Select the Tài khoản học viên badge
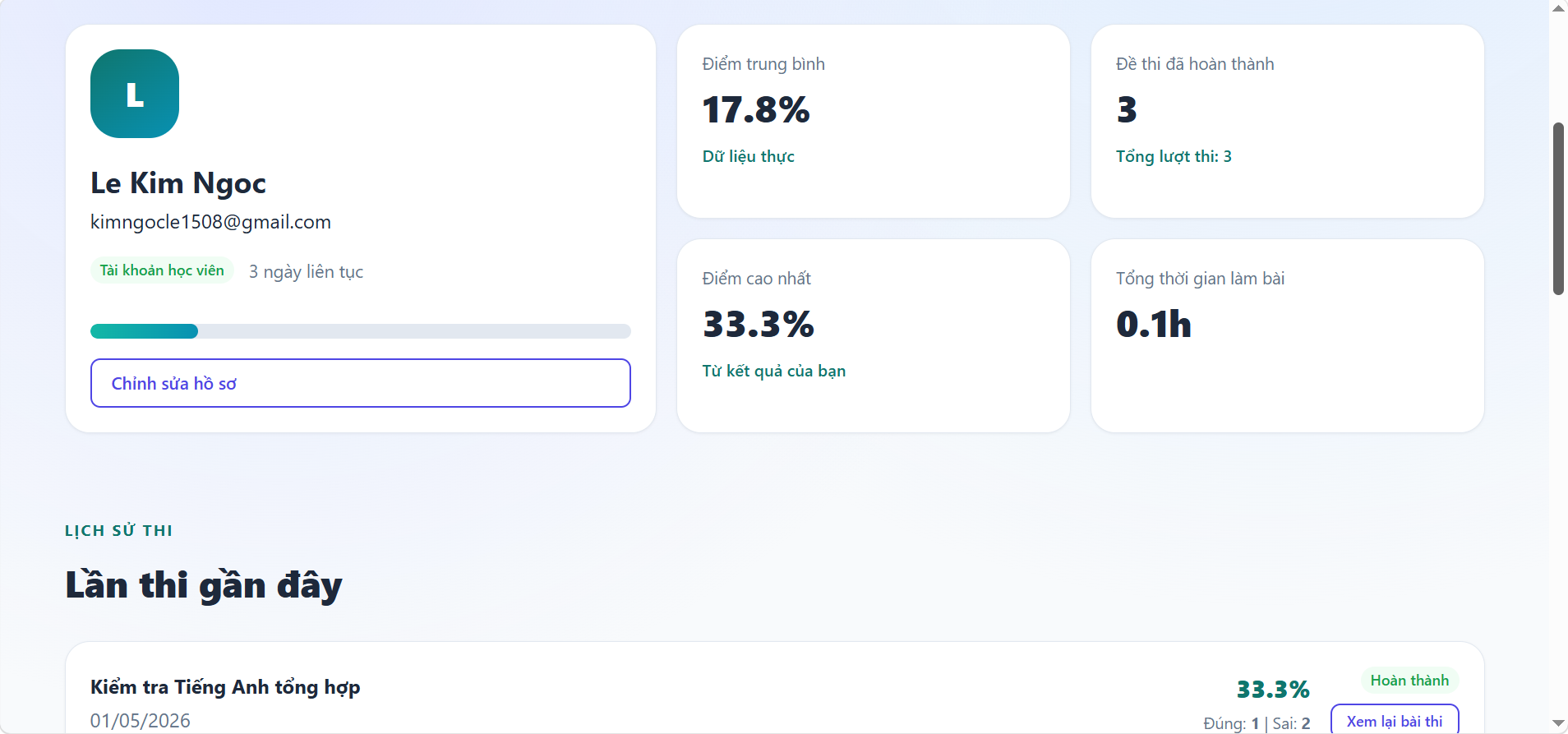The image size is (1568, 734). (162, 270)
